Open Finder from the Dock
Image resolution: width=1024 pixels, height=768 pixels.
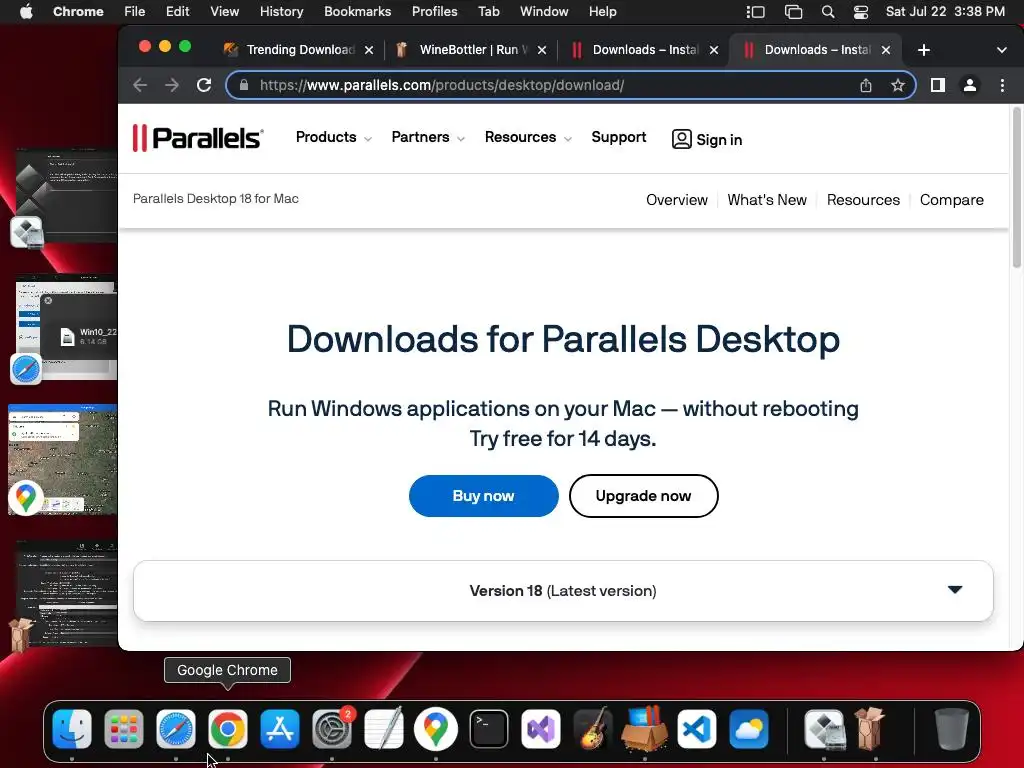click(x=71, y=728)
